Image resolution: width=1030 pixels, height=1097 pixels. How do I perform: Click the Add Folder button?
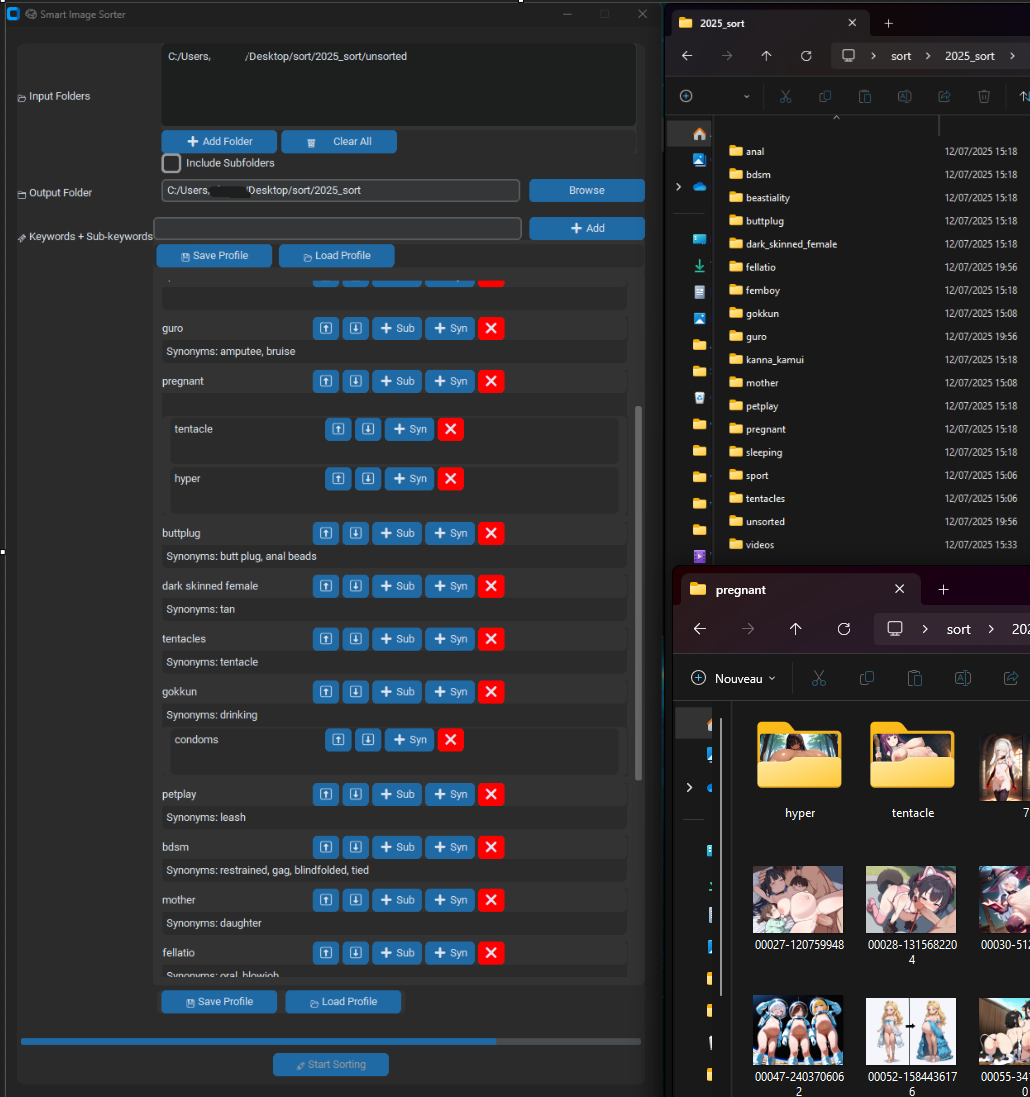point(219,141)
